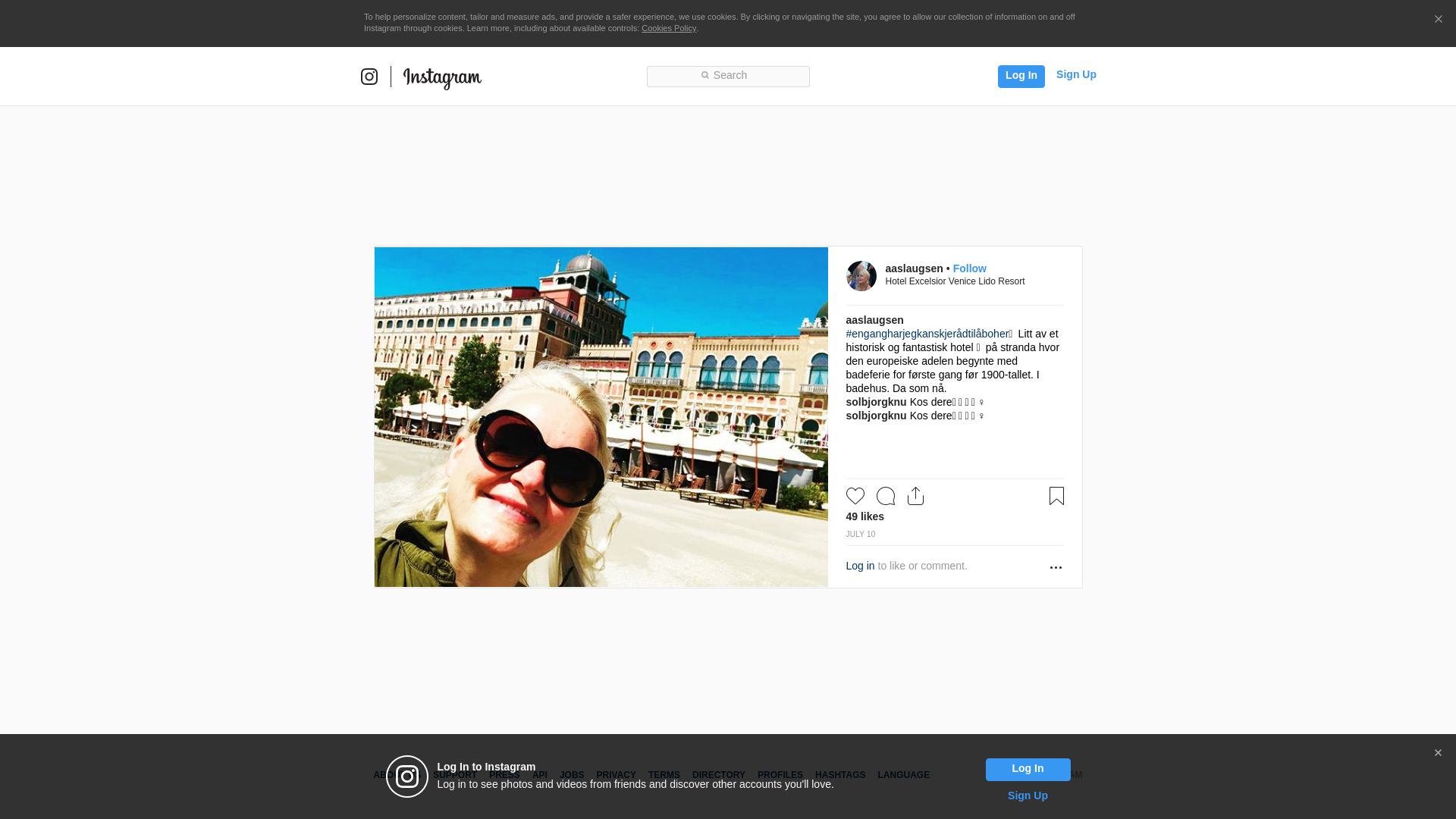Open the HASHTAGS footer link
1456x819 pixels.
839,775
